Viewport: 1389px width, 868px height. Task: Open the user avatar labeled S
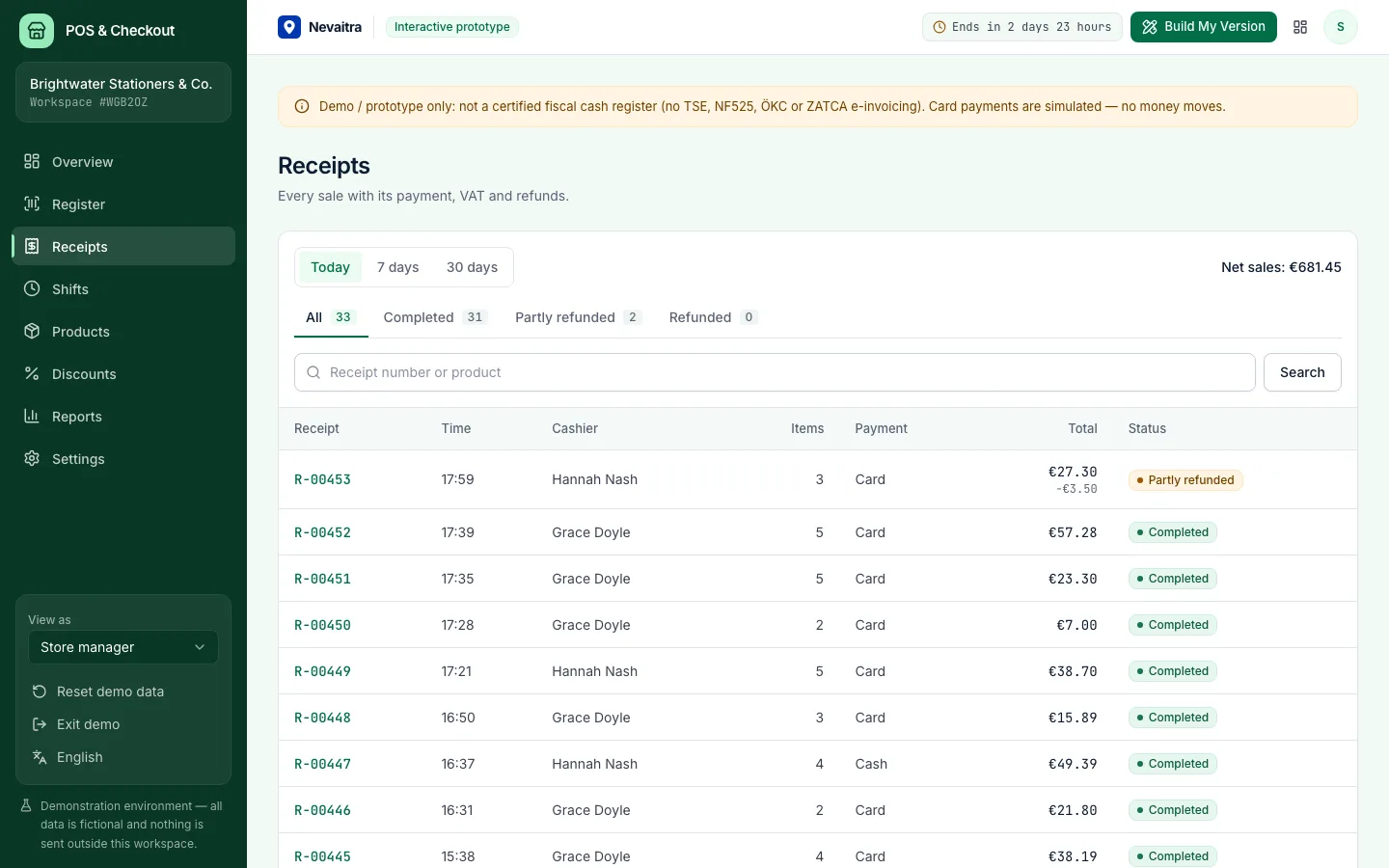[1340, 27]
